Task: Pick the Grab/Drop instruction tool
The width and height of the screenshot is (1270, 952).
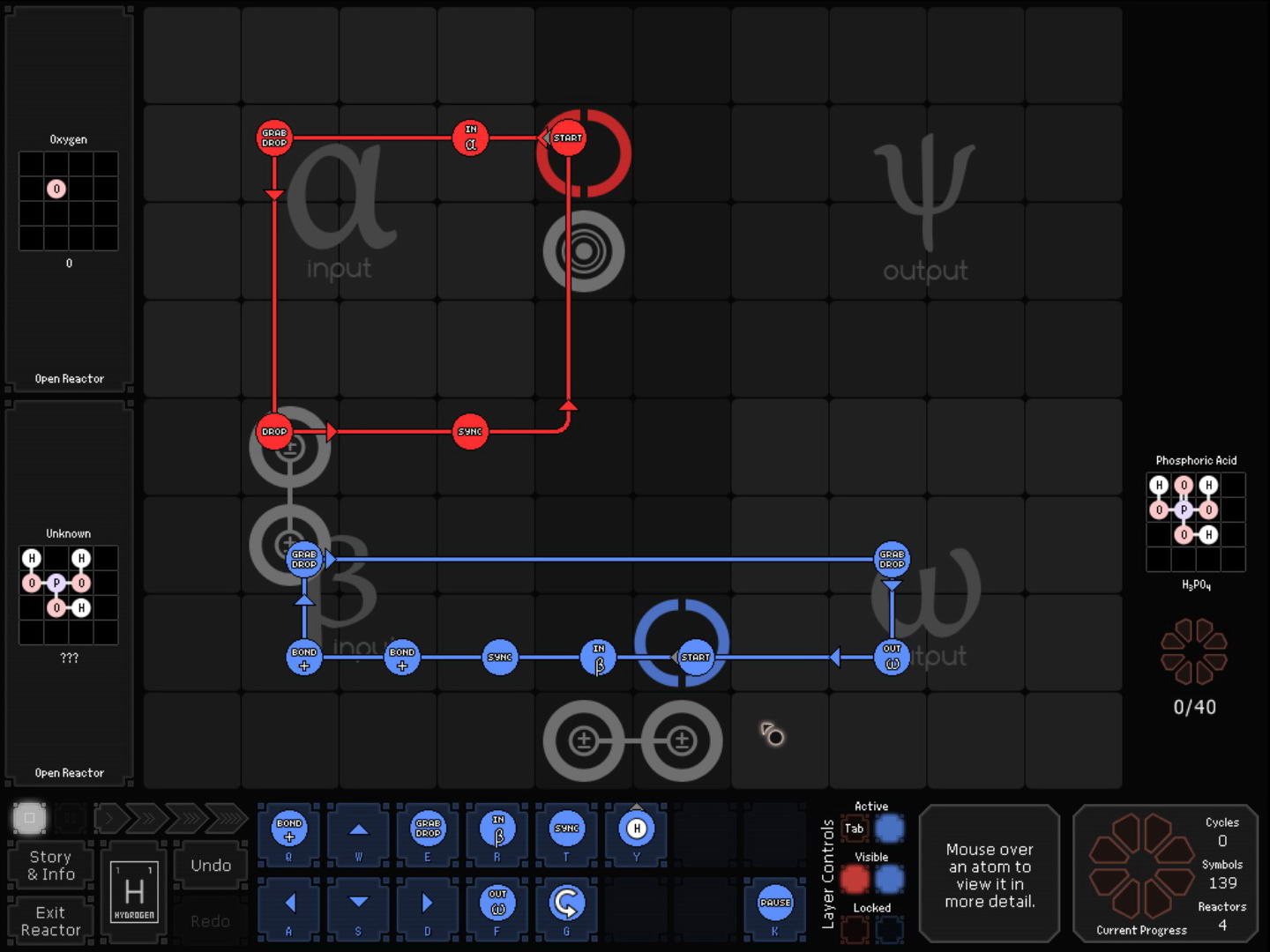Action: tap(428, 829)
